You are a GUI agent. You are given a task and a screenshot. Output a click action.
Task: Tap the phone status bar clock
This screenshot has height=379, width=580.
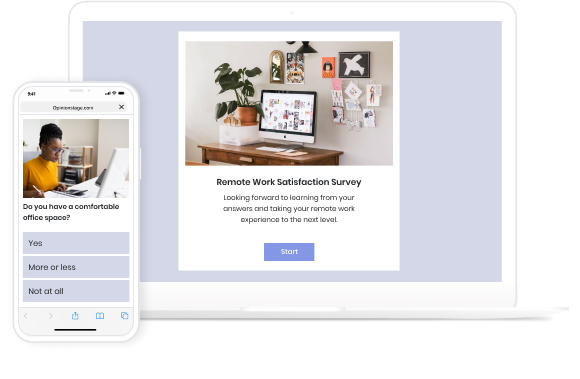click(32, 94)
